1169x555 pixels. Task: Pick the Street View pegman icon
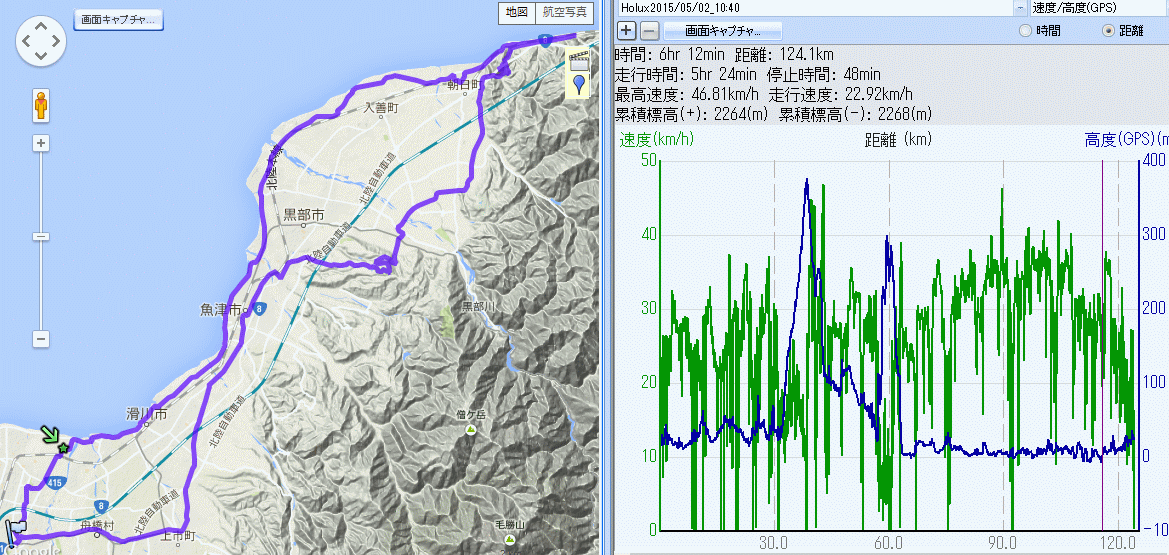pyautogui.click(x=41, y=103)
